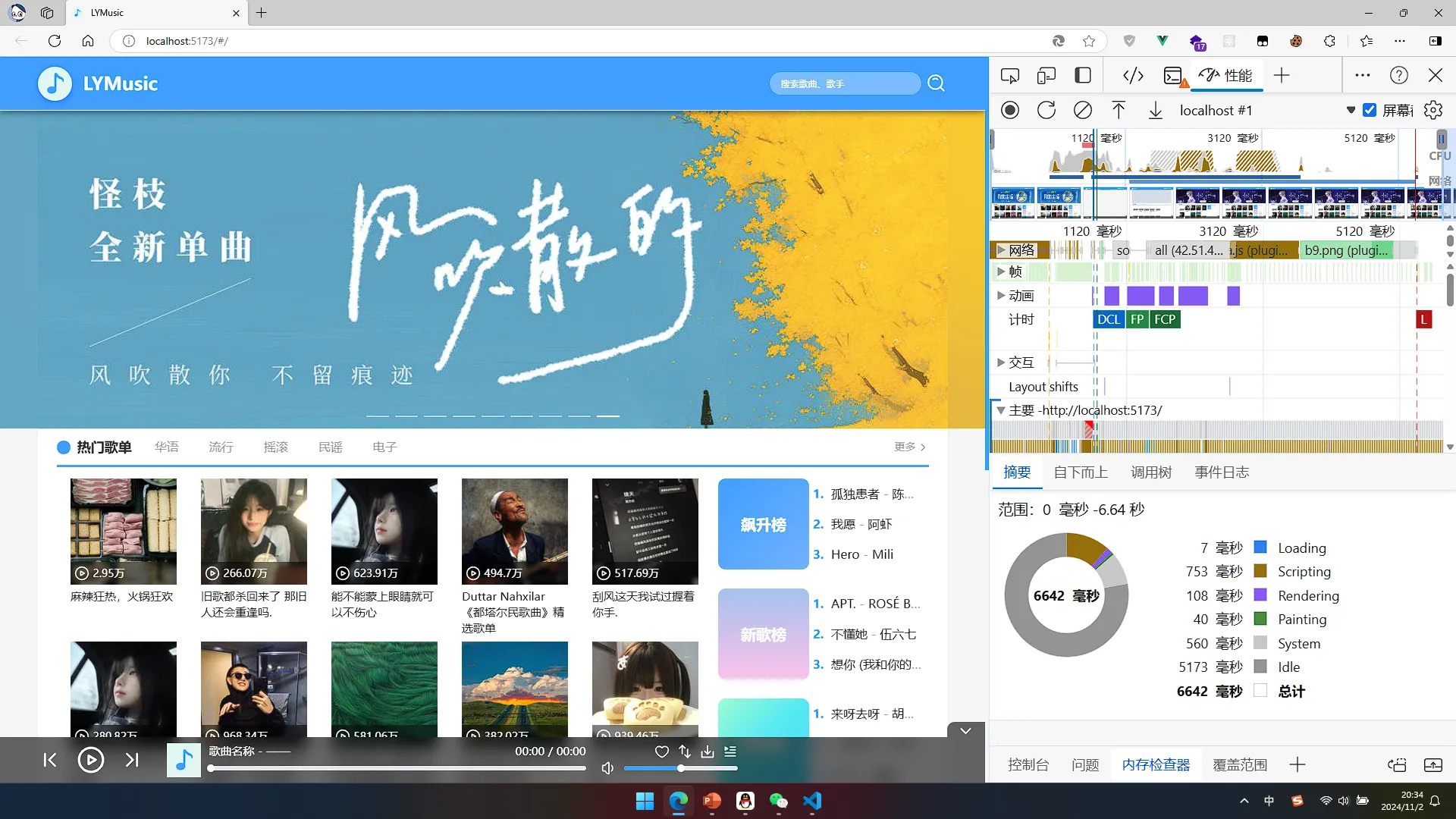Expand the 网络 track in the timeline
This screenshot has width=1456, height=819.
1003,250
